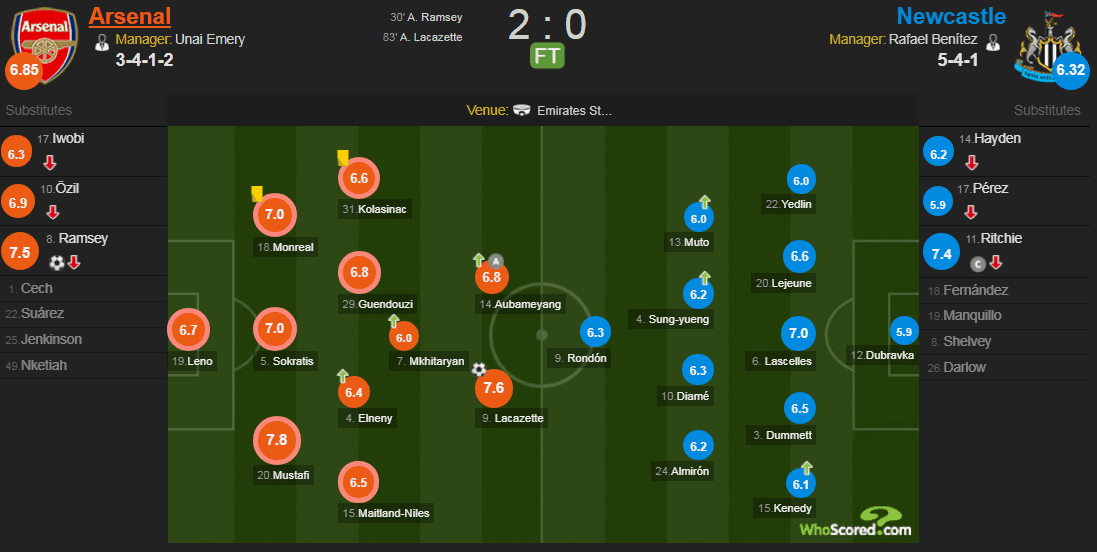Click the green FT status badge
This screenshot has height=552, width=1097.
tap(547, 56)
